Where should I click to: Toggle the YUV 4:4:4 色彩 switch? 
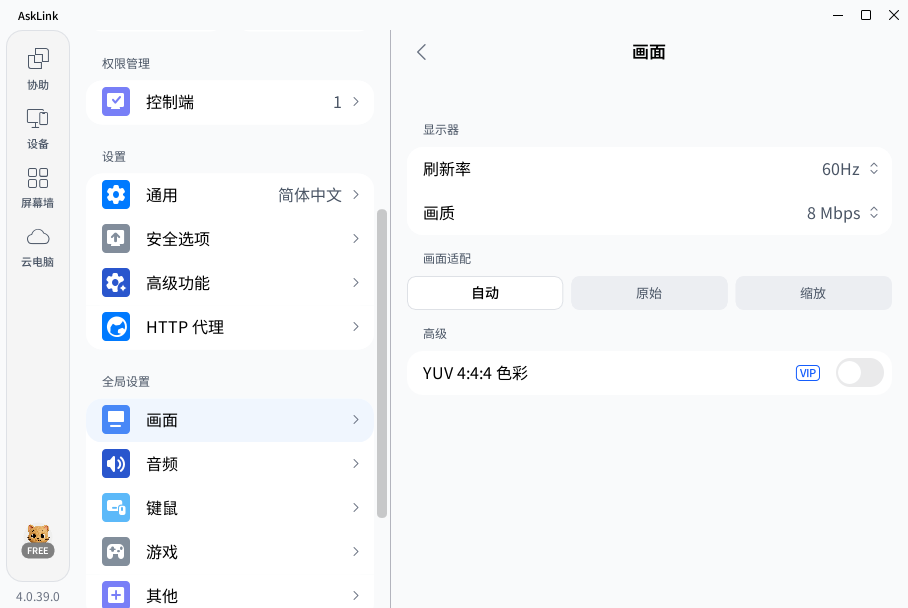860,373
